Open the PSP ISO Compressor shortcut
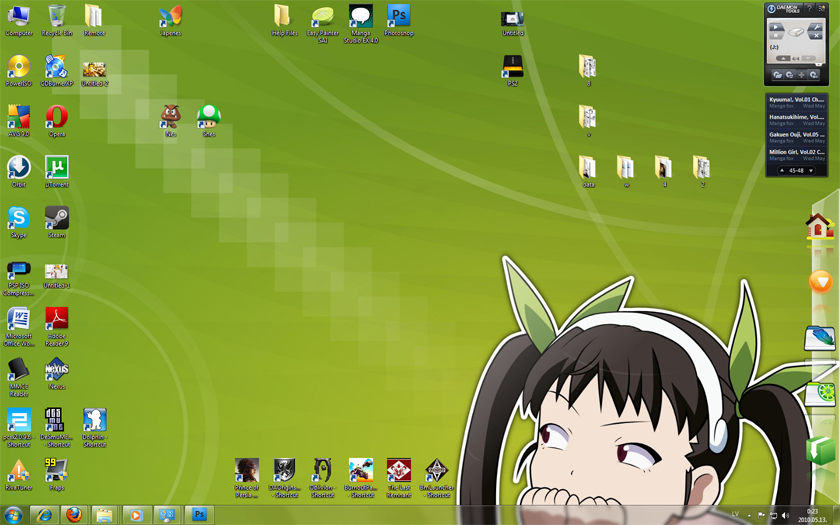Viewport: 840px width, 525px height. 19,278
